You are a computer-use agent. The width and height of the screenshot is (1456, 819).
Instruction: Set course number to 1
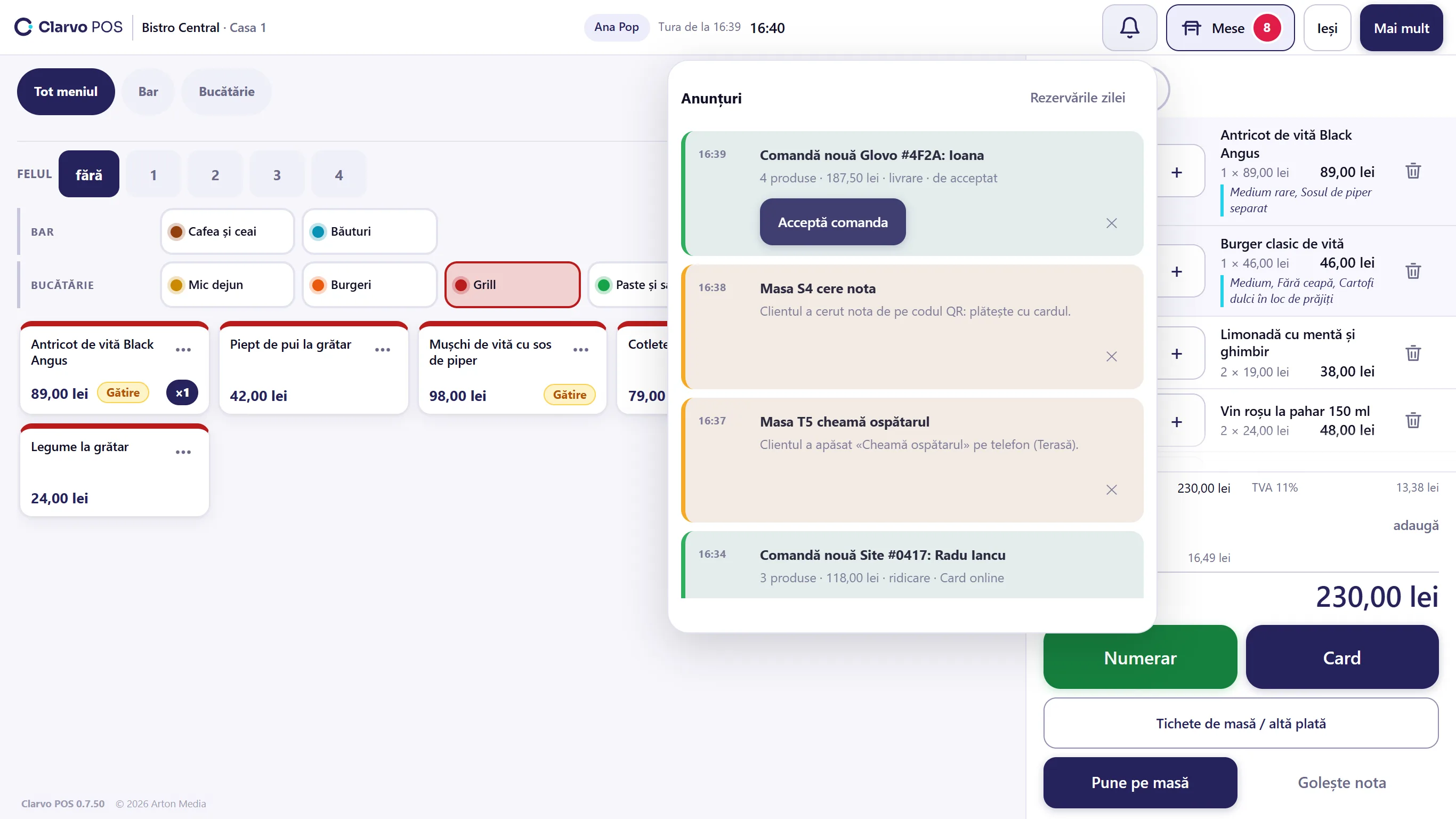(x=153, y=174)
